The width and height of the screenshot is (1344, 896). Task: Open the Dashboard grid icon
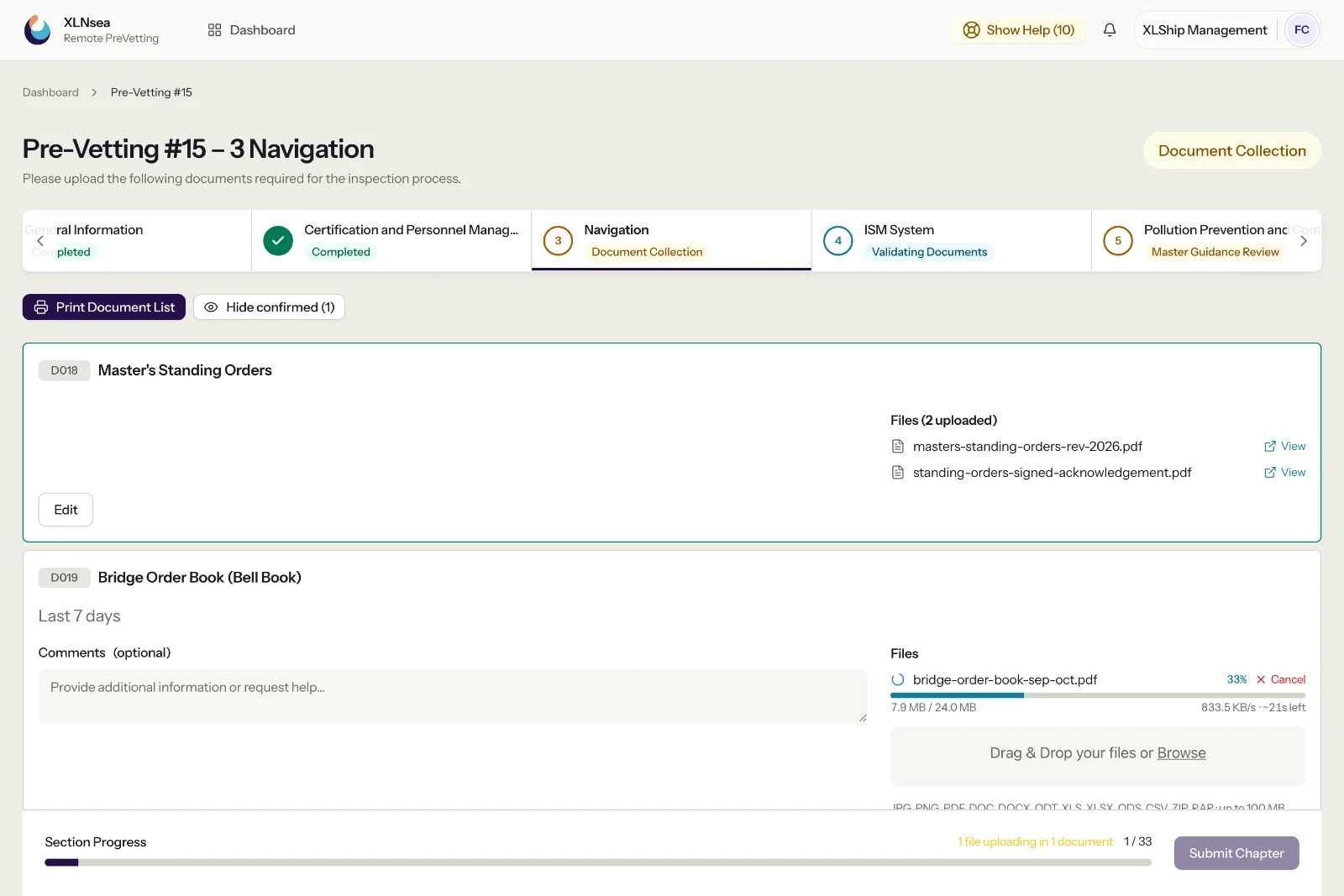[214, 30]
